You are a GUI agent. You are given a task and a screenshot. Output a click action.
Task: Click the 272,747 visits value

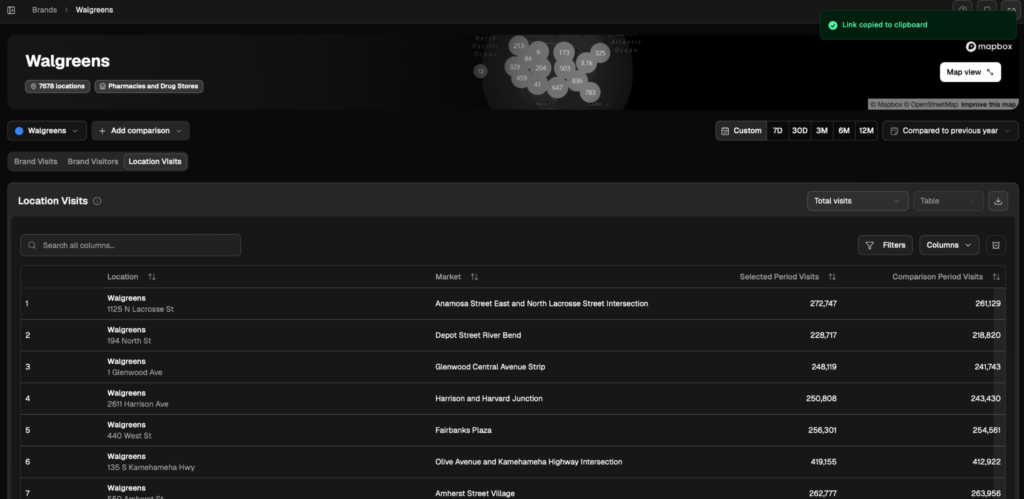pyautogui.click(x=824, y=304)
